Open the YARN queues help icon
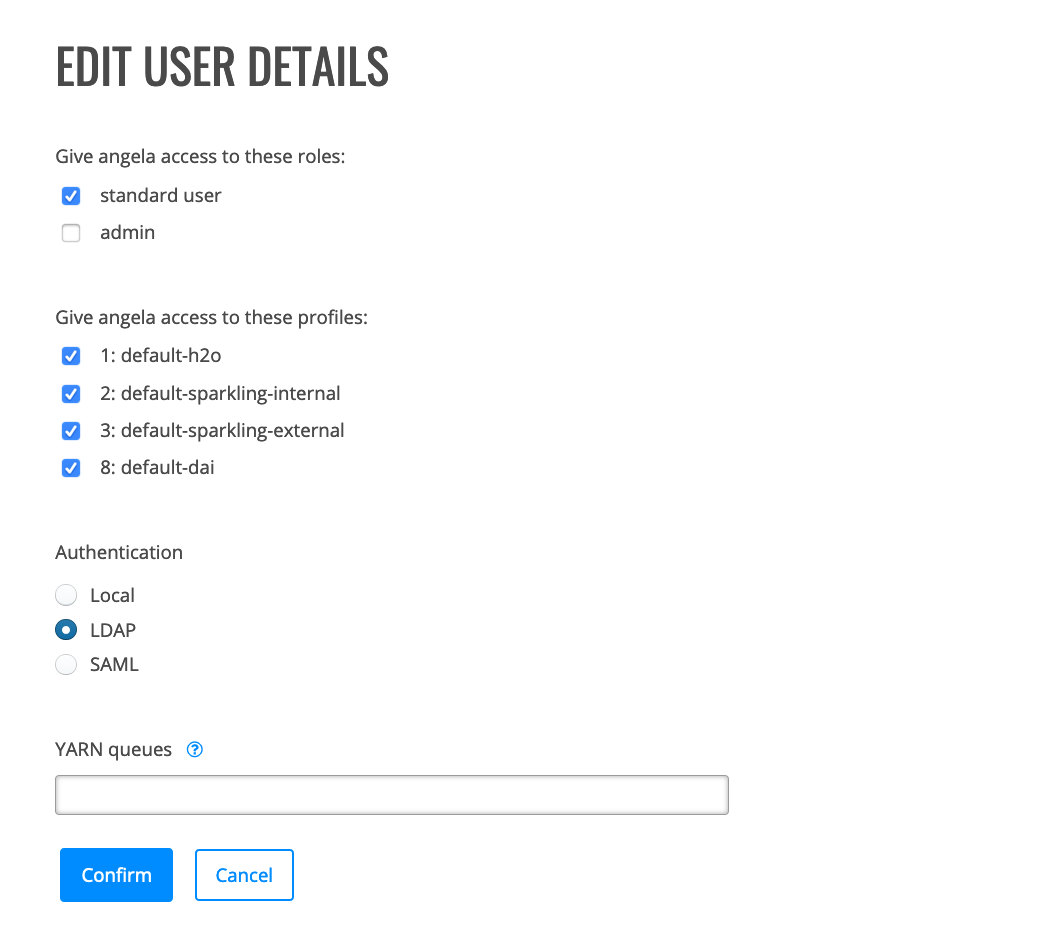Image resolution: width=1054 pixels, height=950 pixels. [x=194, y=749]
